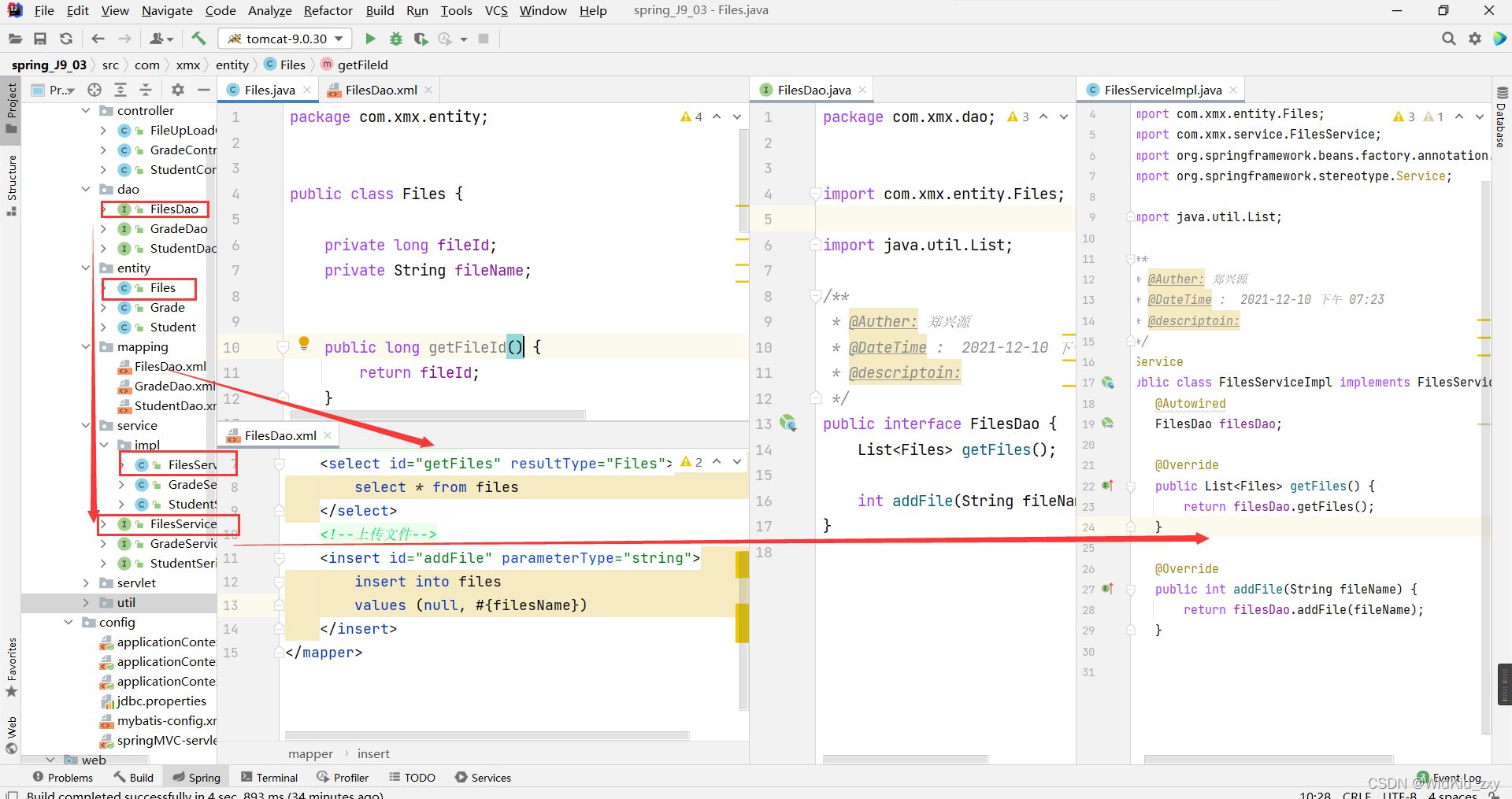The width and height of the screenshot is (1512, 799).
Task: Select Files class in entity folder
Action: [162, 288]
